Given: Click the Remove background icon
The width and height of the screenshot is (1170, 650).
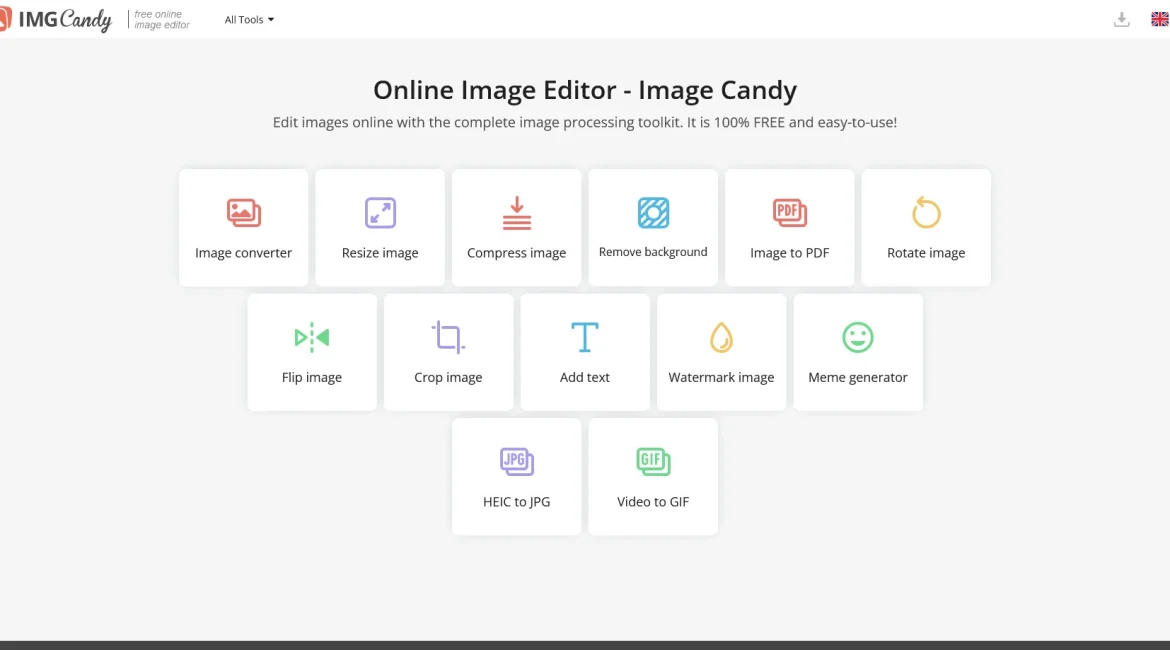Looking at the screenshot, I should point(653,213).
